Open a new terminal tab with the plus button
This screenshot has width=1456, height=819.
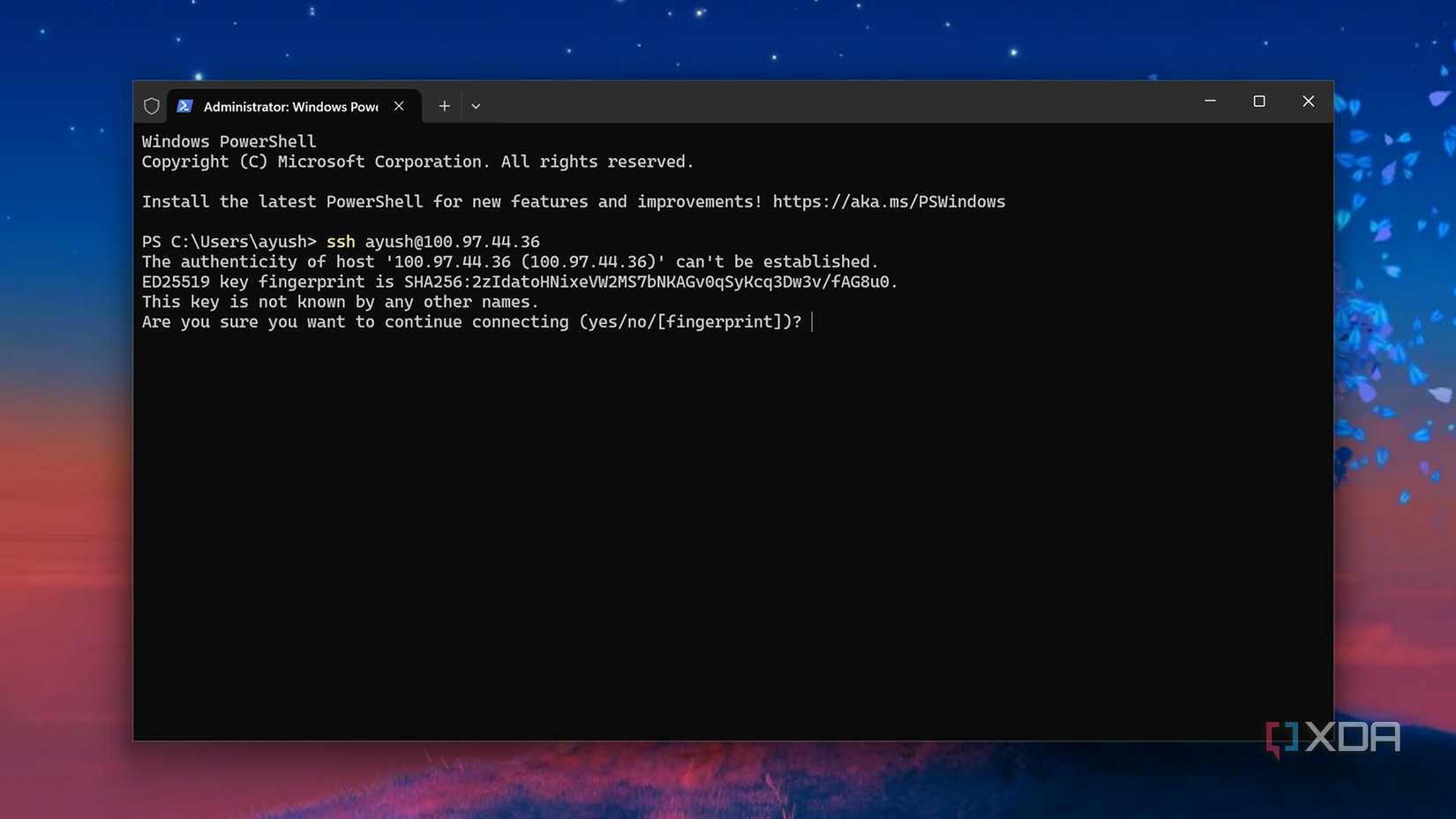pyautogui.click(x=444, y=105)
